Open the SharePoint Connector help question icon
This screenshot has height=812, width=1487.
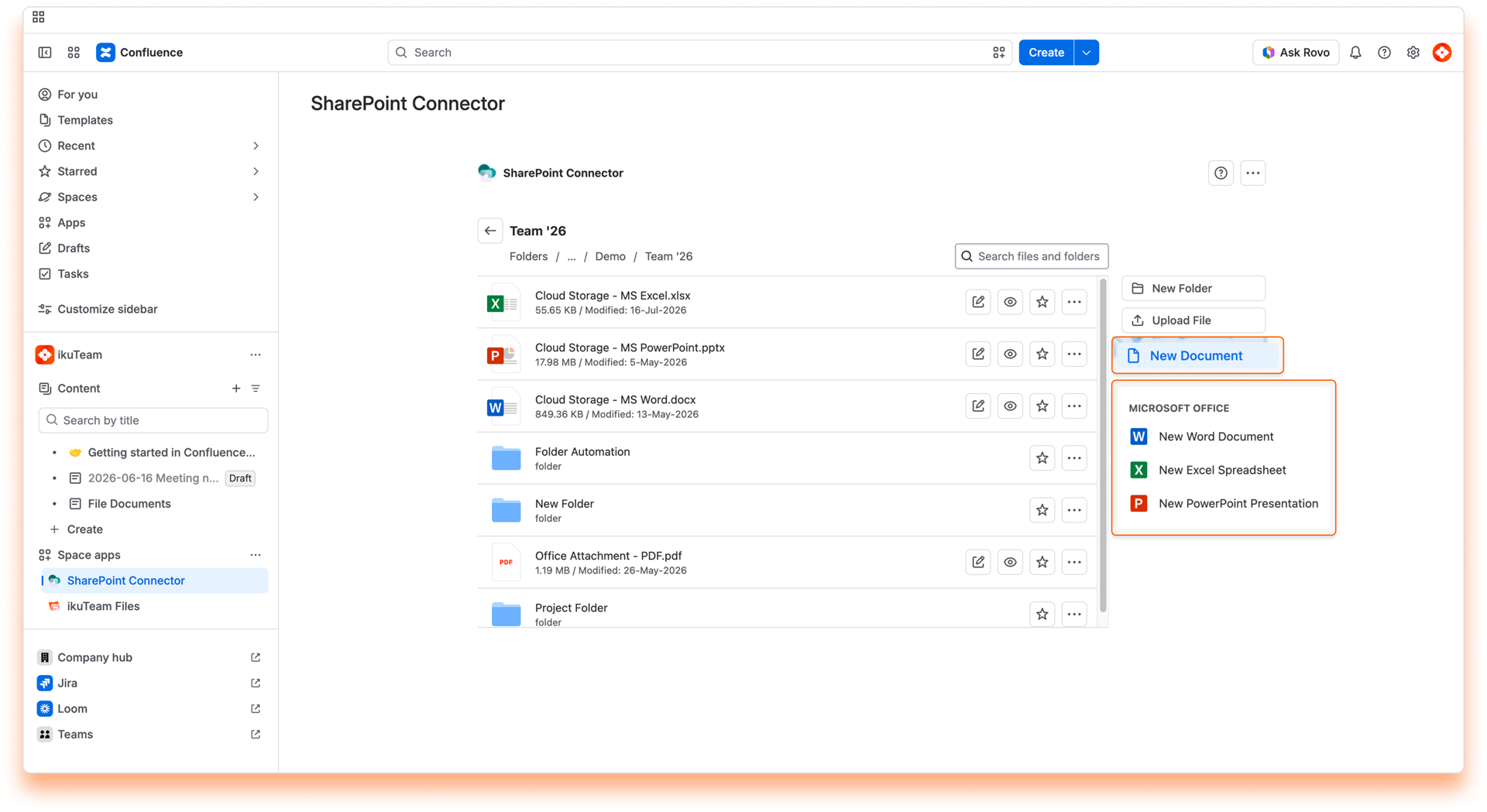1221,173
